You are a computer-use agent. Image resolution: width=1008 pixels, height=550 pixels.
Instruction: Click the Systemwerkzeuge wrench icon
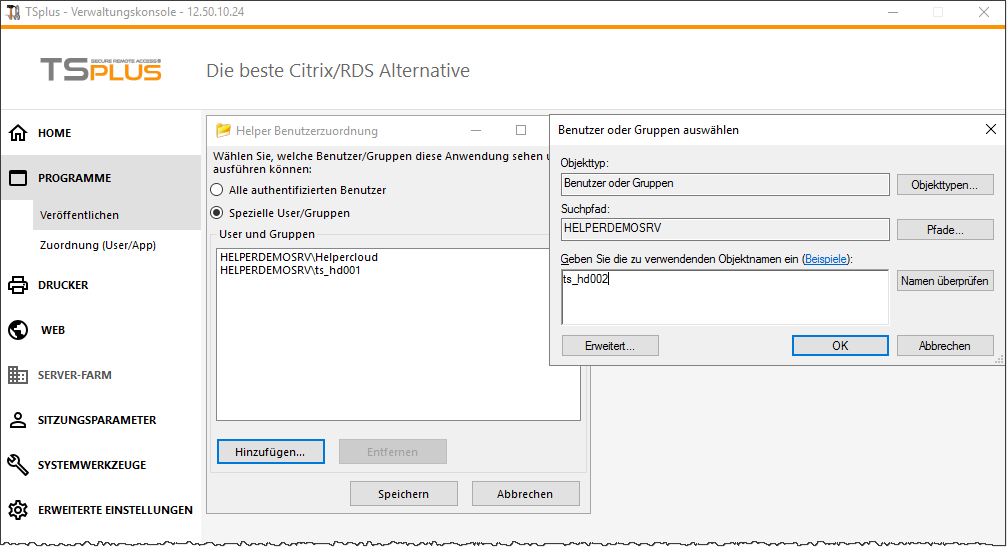(x=17, y=465)
